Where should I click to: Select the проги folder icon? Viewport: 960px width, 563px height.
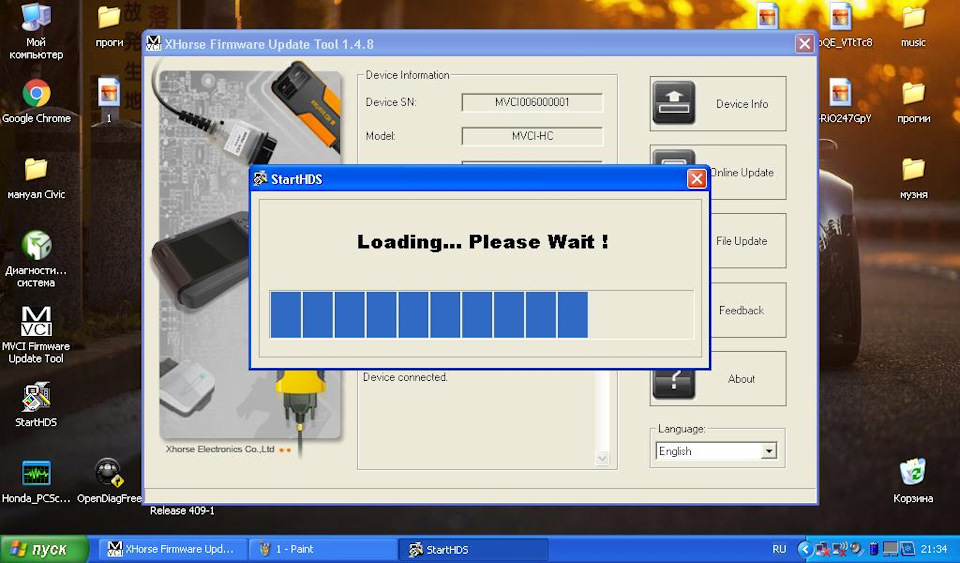[109, 28]
